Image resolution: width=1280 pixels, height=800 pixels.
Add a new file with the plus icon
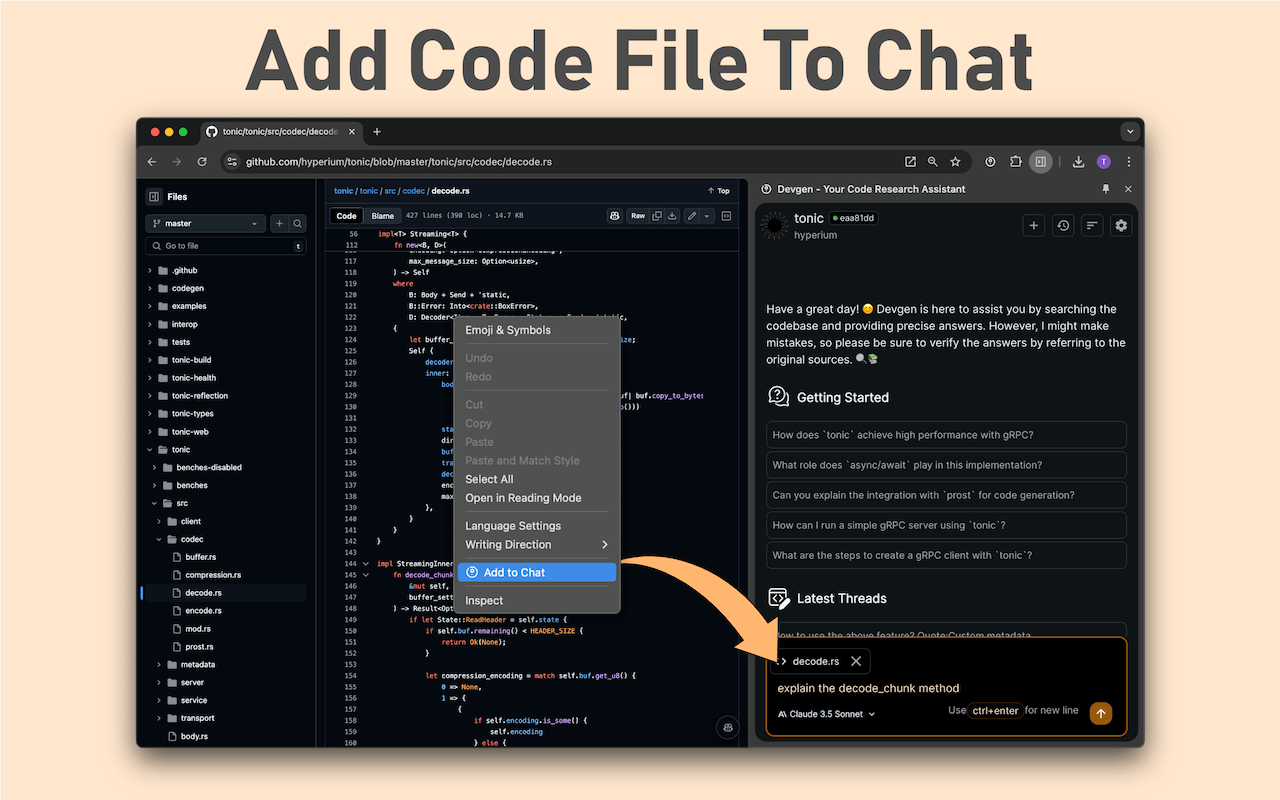(280, 224)
